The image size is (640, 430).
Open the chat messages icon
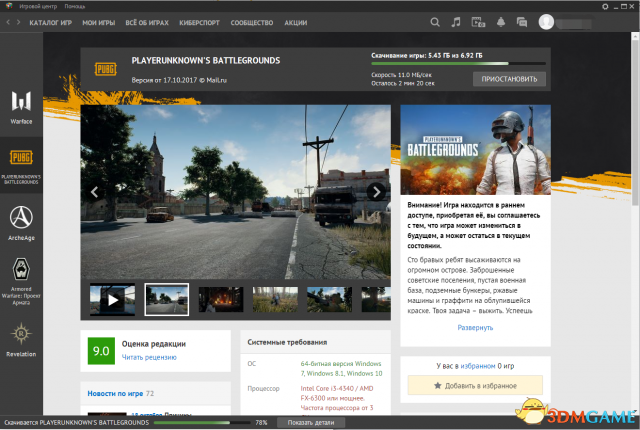pos(522,22)
